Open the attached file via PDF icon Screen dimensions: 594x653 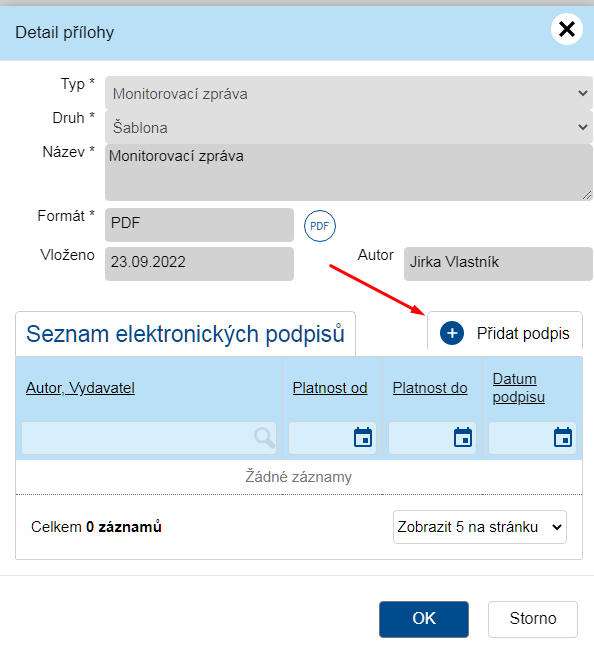point(319,226)
